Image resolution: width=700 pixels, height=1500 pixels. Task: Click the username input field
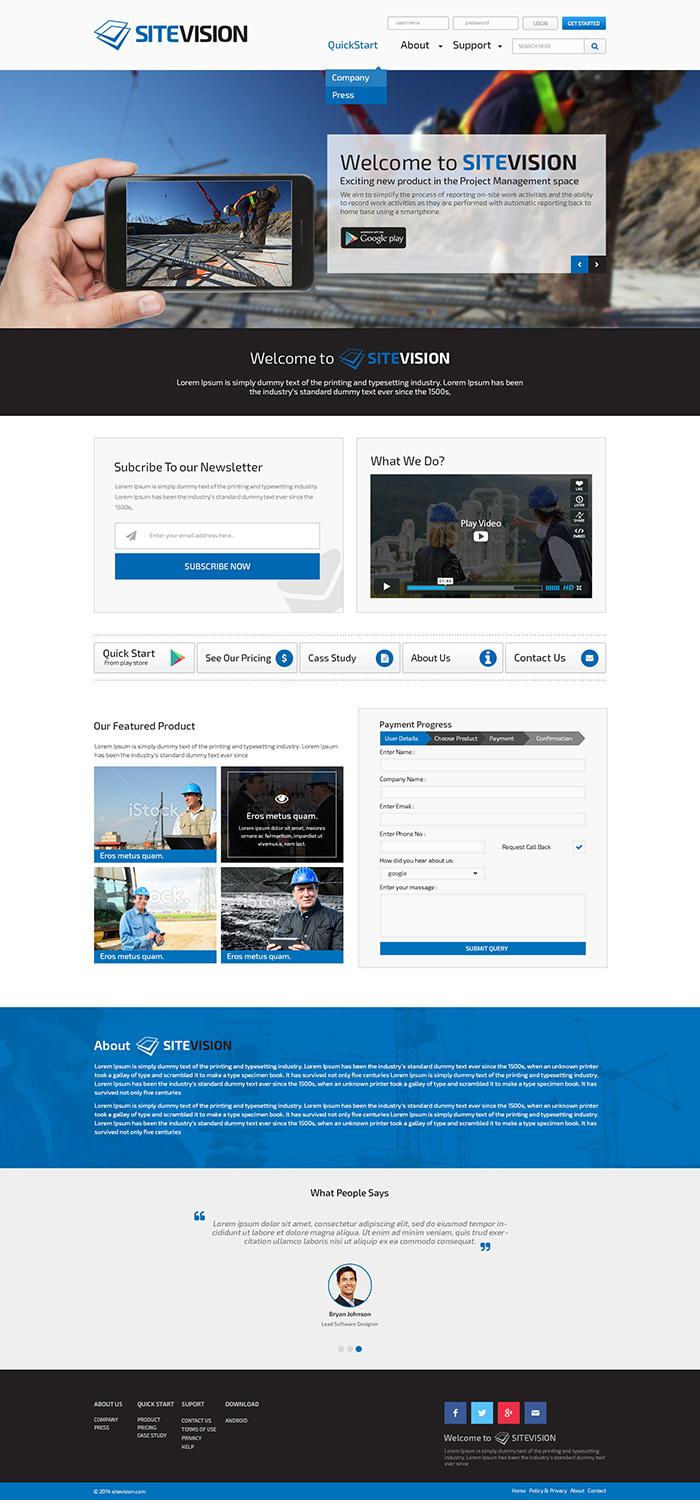418,23
